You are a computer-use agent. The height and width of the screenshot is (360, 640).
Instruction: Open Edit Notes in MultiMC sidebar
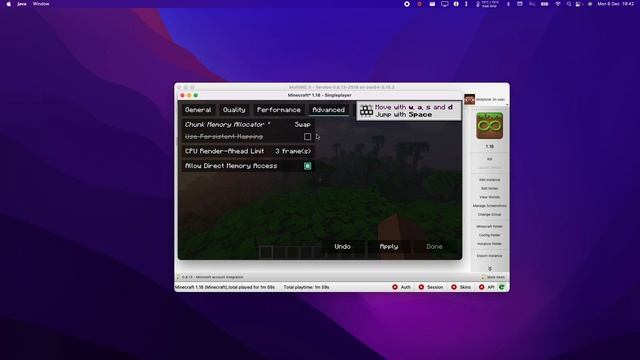pos(489,189)
